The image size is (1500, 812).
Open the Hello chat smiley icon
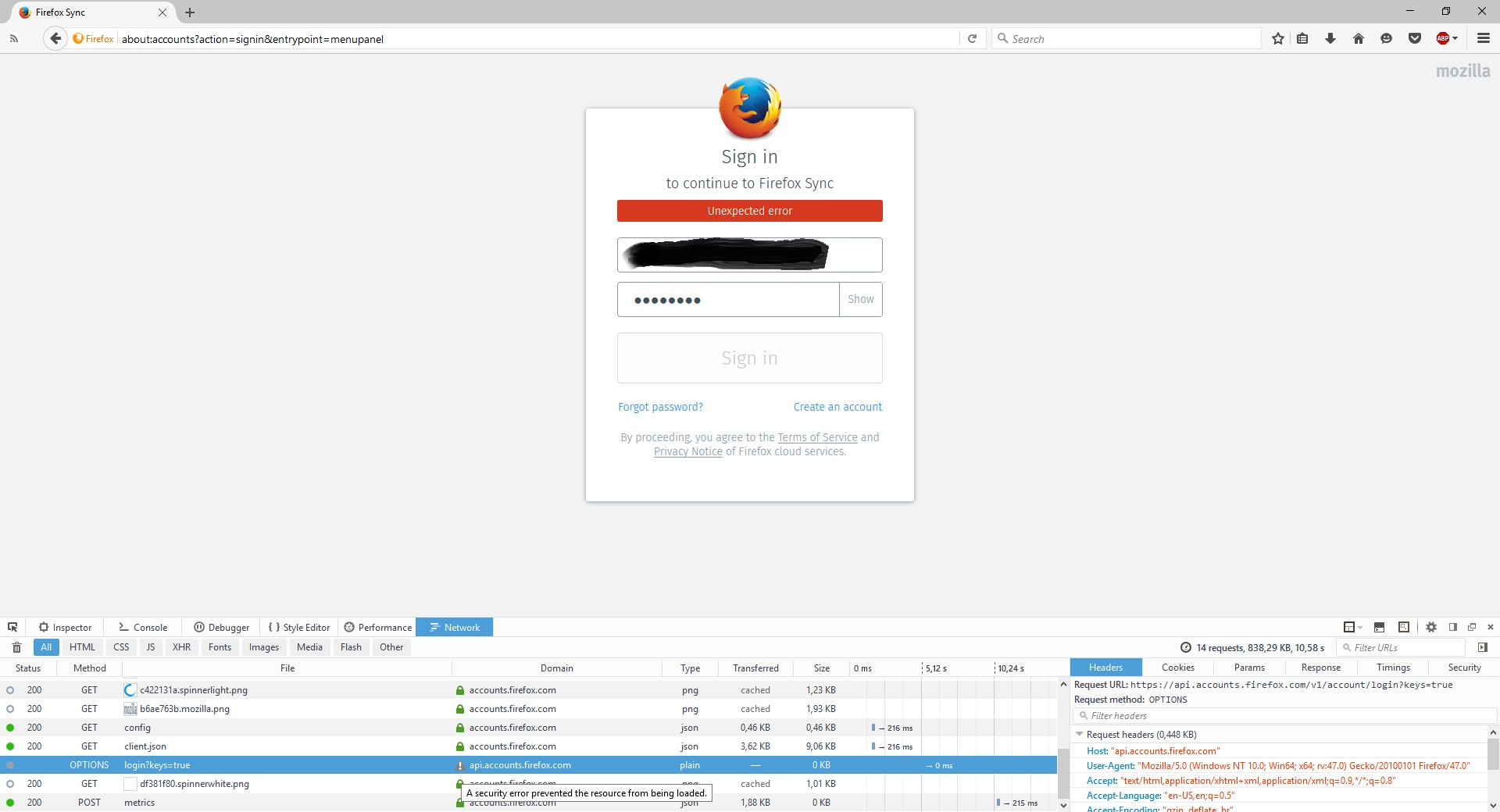point(1387,38)
